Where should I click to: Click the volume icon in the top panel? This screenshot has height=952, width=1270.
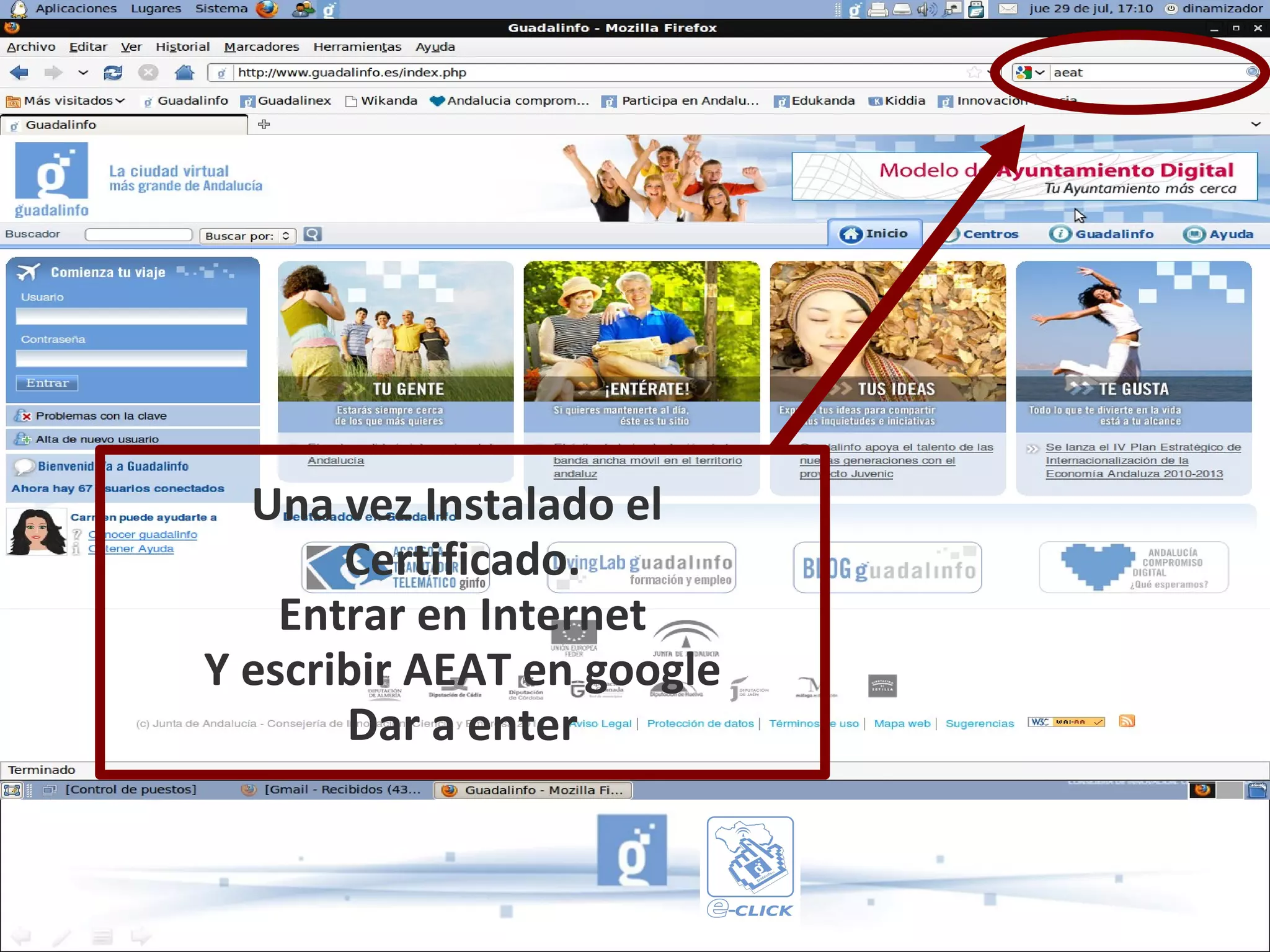pos(926,9)
